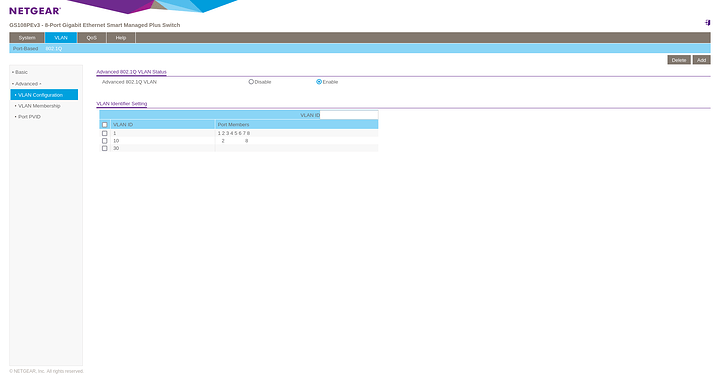The width and height of the screenshot is (720, 375).
Task: Expand the Basic section in sidebar
Action: coord(21,72)
